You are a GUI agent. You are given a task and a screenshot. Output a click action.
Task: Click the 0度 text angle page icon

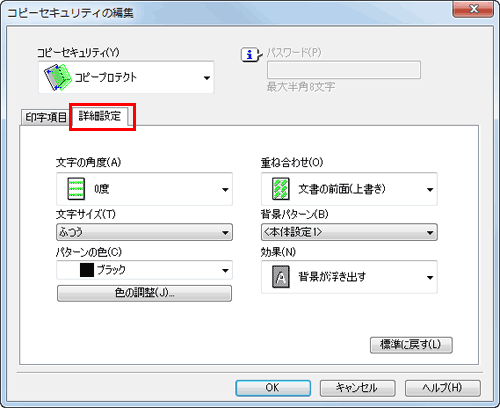point(76,189)
